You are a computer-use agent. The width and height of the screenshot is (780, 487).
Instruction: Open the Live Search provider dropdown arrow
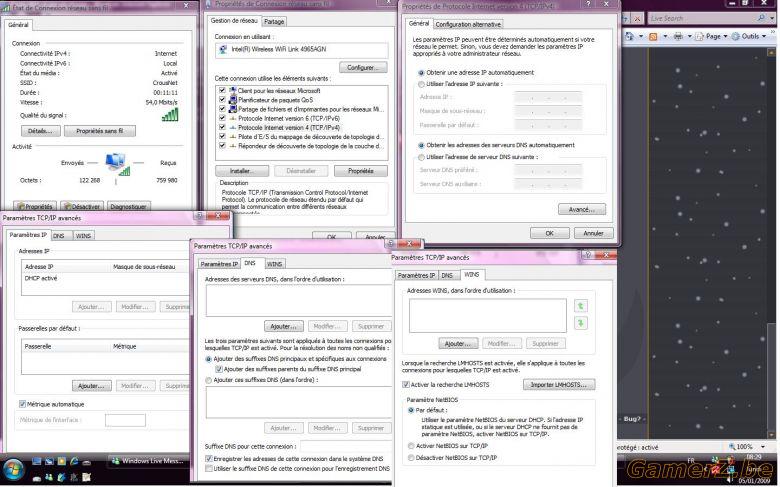[772, 18]
